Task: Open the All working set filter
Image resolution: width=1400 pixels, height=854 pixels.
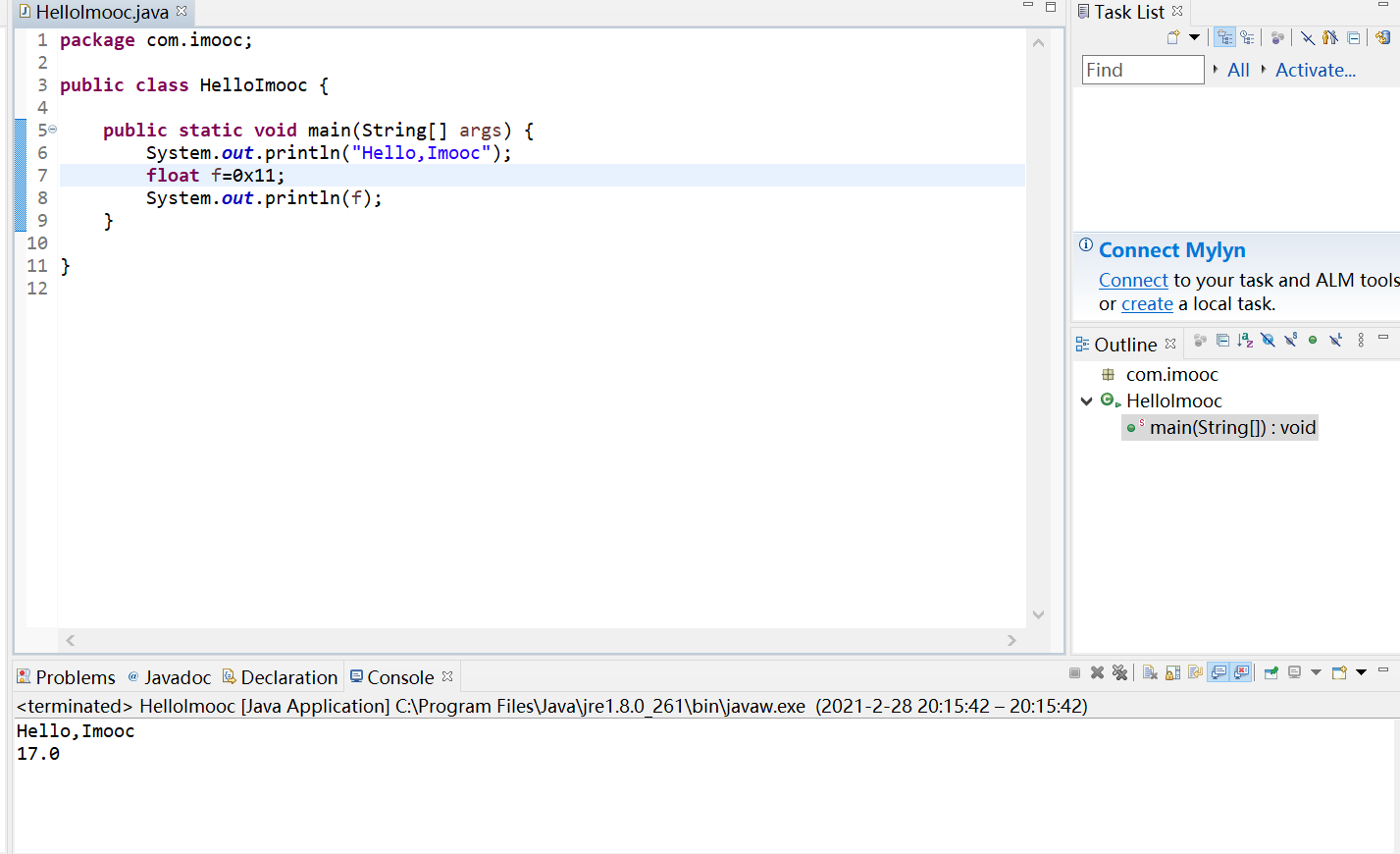Action: pos(1238,70)
